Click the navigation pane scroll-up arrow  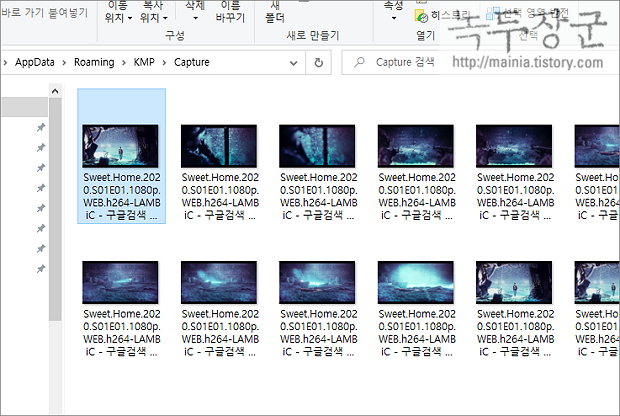point(55,91)
